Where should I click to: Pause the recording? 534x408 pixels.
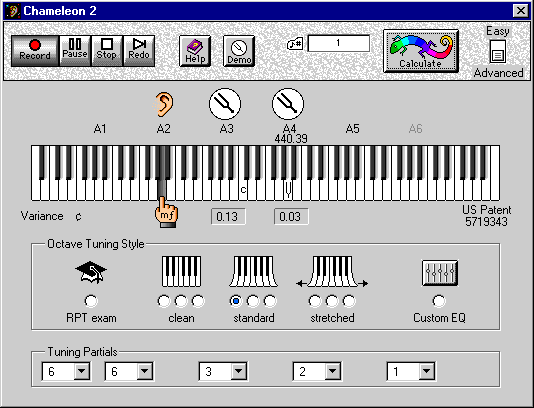tap(75, 51)
